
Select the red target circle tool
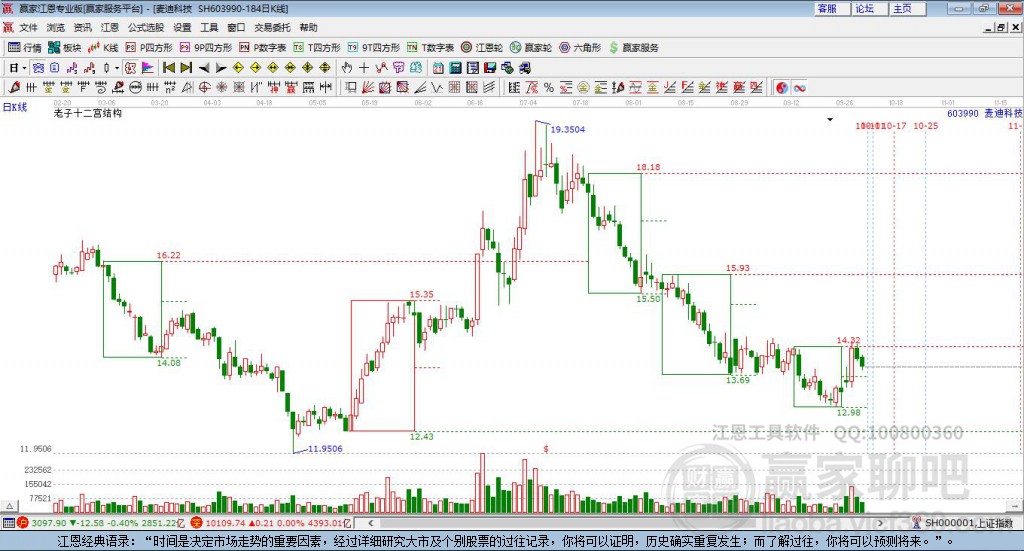click(x=204, y=87)
